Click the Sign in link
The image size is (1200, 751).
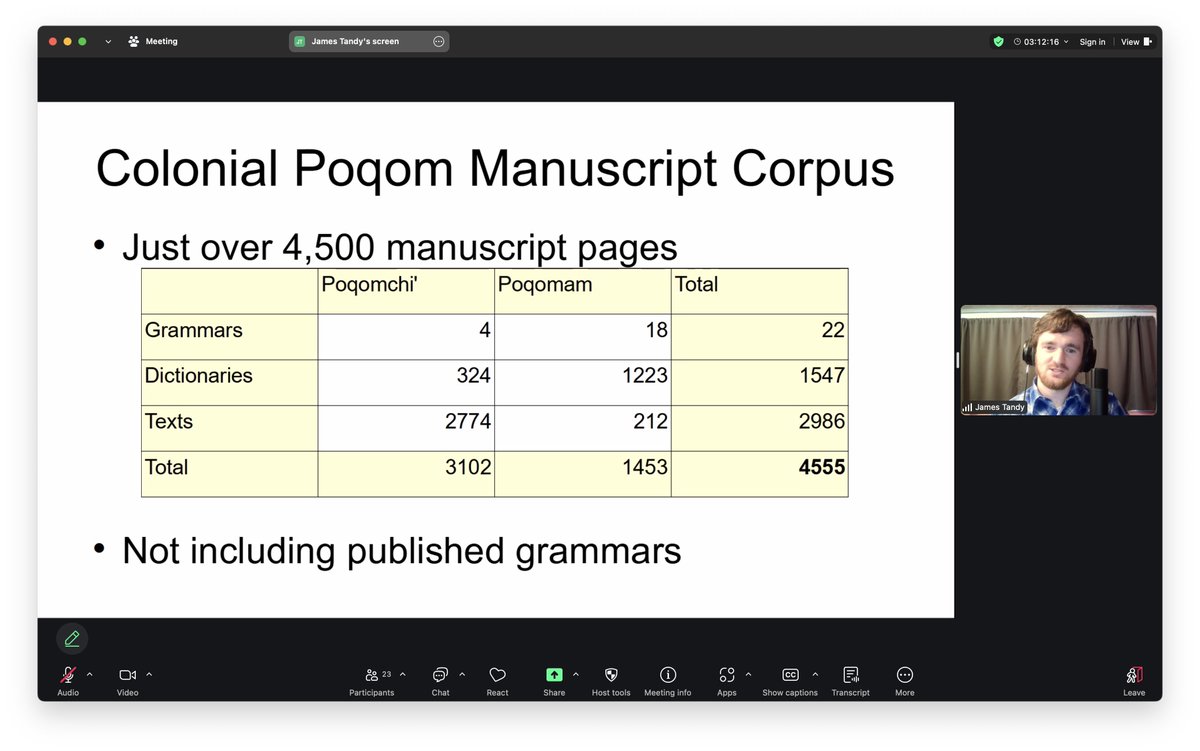click(x=1091, y=41)
